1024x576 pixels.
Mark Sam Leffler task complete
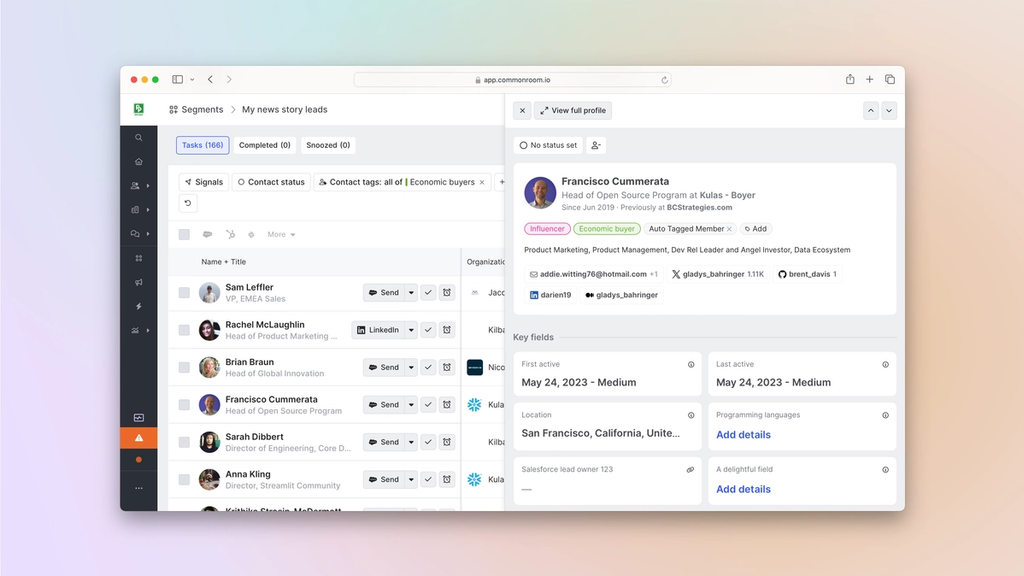[428, 293]
